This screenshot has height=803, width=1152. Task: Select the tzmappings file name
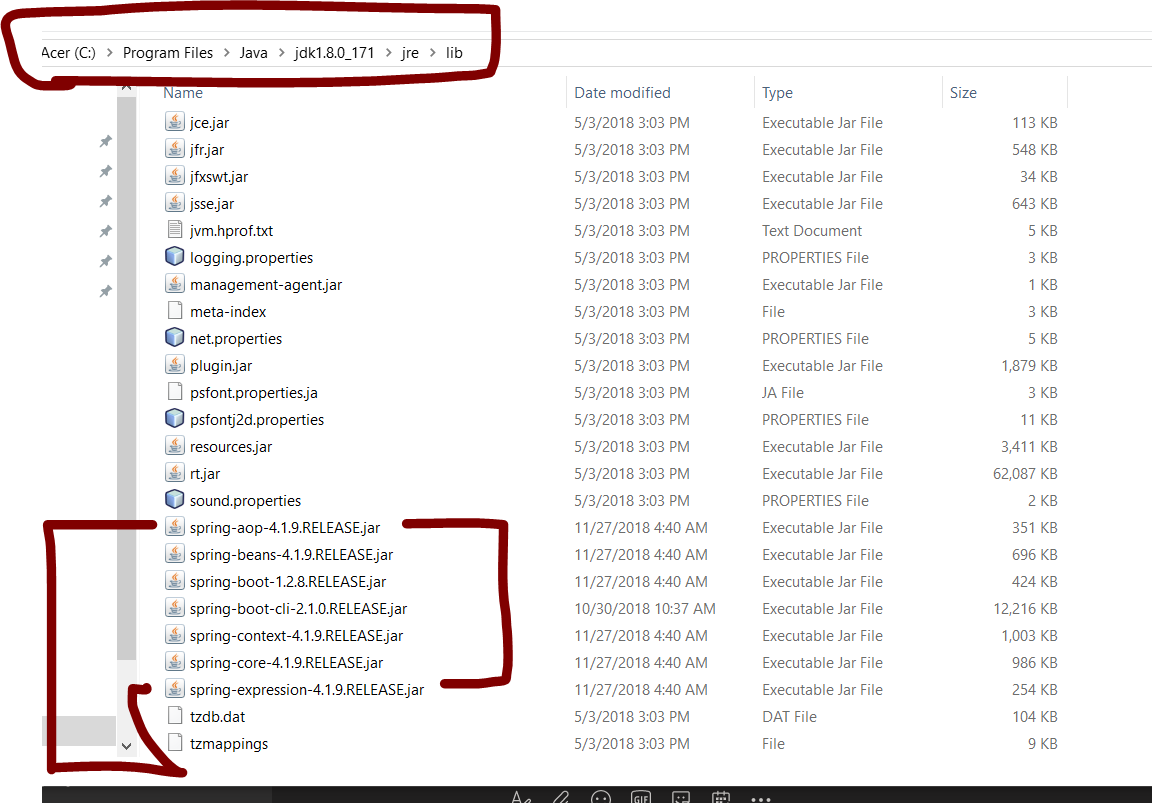228,743
